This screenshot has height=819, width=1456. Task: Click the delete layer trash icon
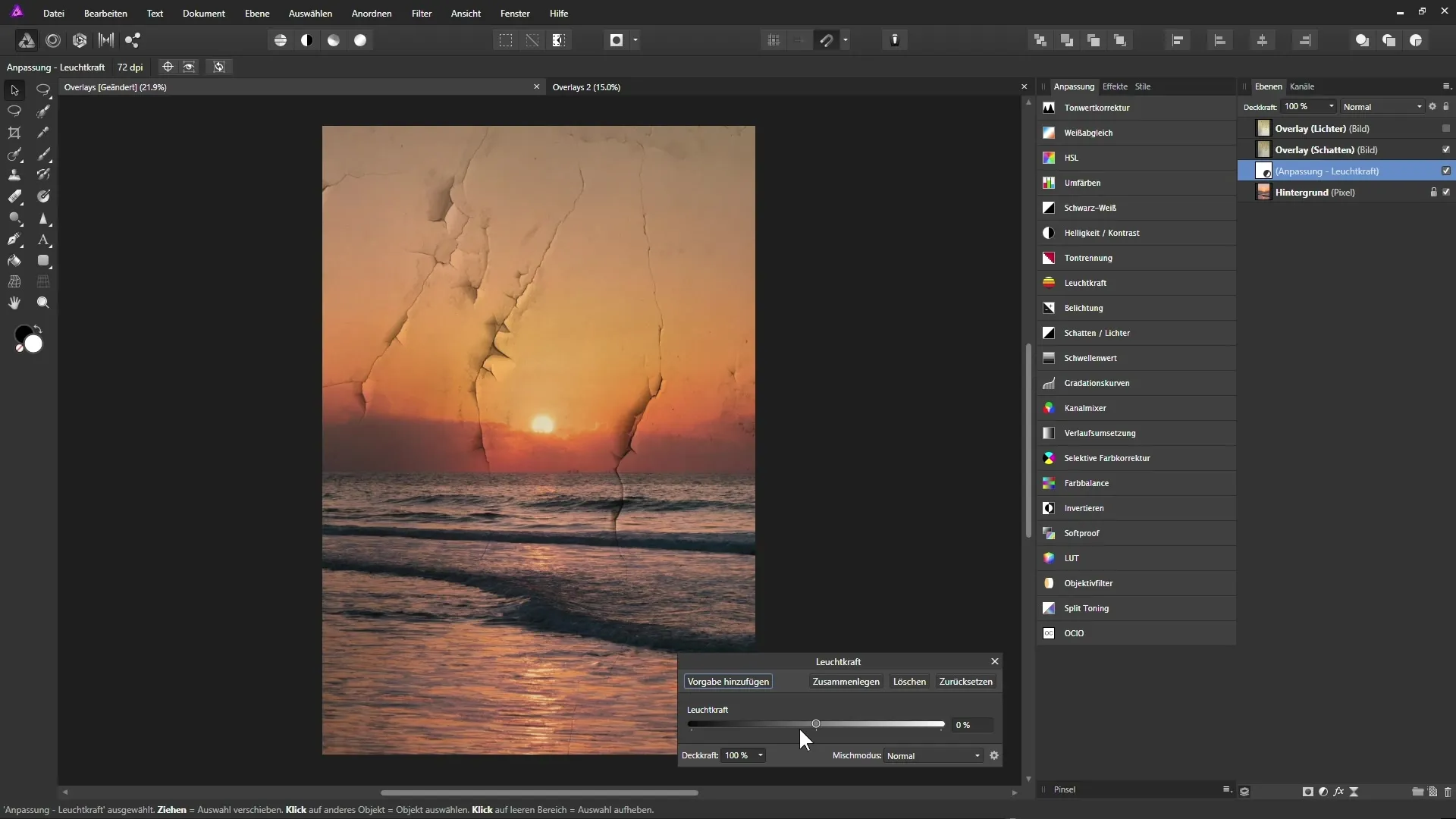[1448, 792]
